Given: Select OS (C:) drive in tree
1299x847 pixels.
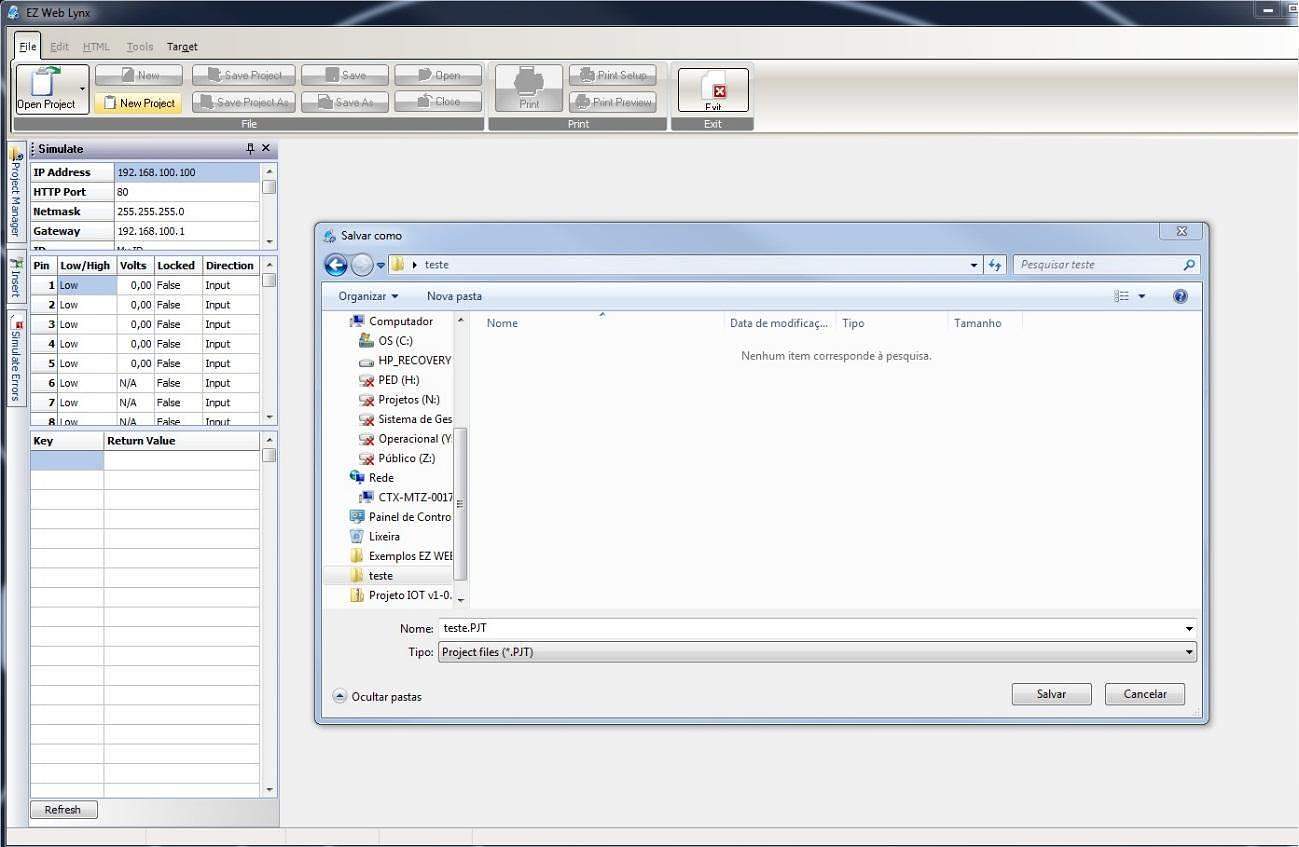Looking at the screenshot, I should [395, 341].
